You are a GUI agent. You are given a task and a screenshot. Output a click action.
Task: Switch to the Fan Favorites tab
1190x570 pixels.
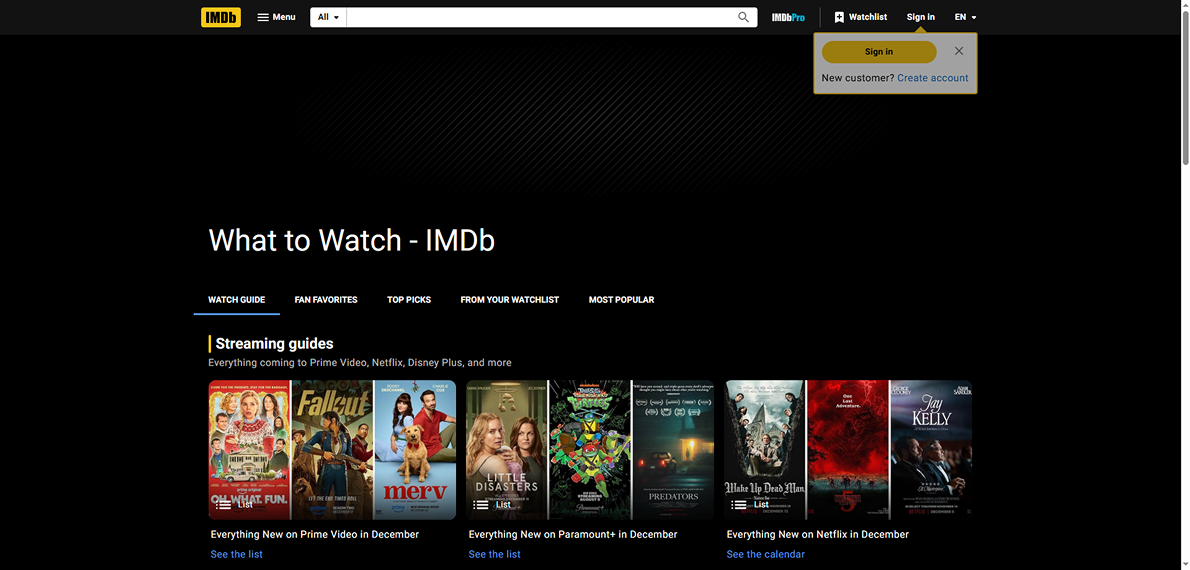click(326, 300)
